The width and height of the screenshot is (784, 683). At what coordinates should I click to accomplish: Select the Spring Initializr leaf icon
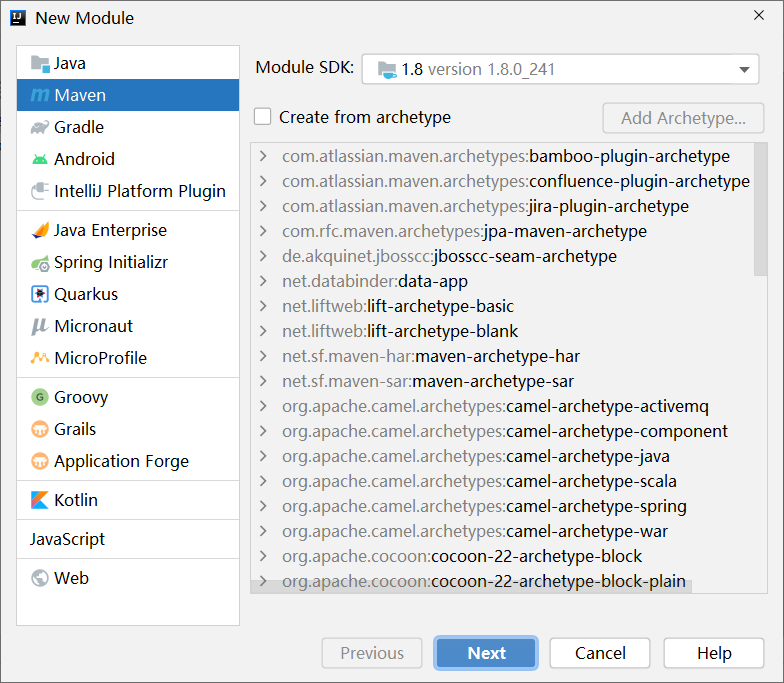point(40,263)
